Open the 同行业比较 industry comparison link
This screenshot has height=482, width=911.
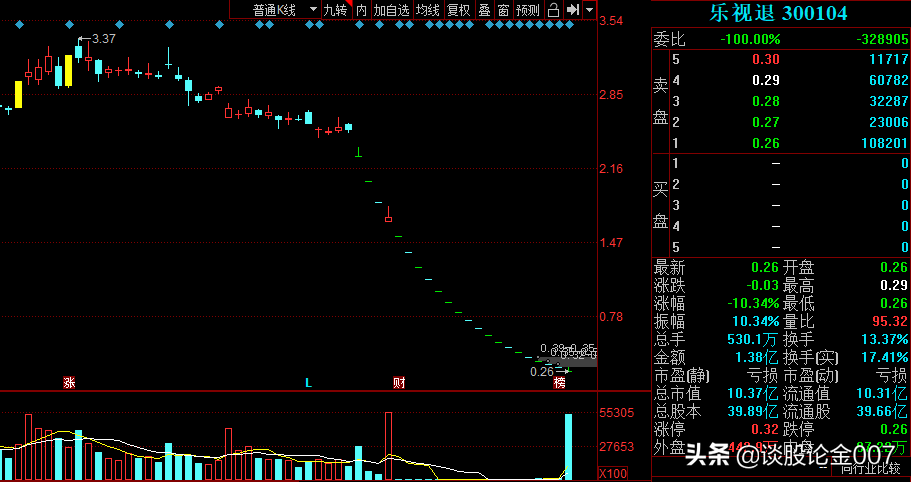tap(873, 468)
